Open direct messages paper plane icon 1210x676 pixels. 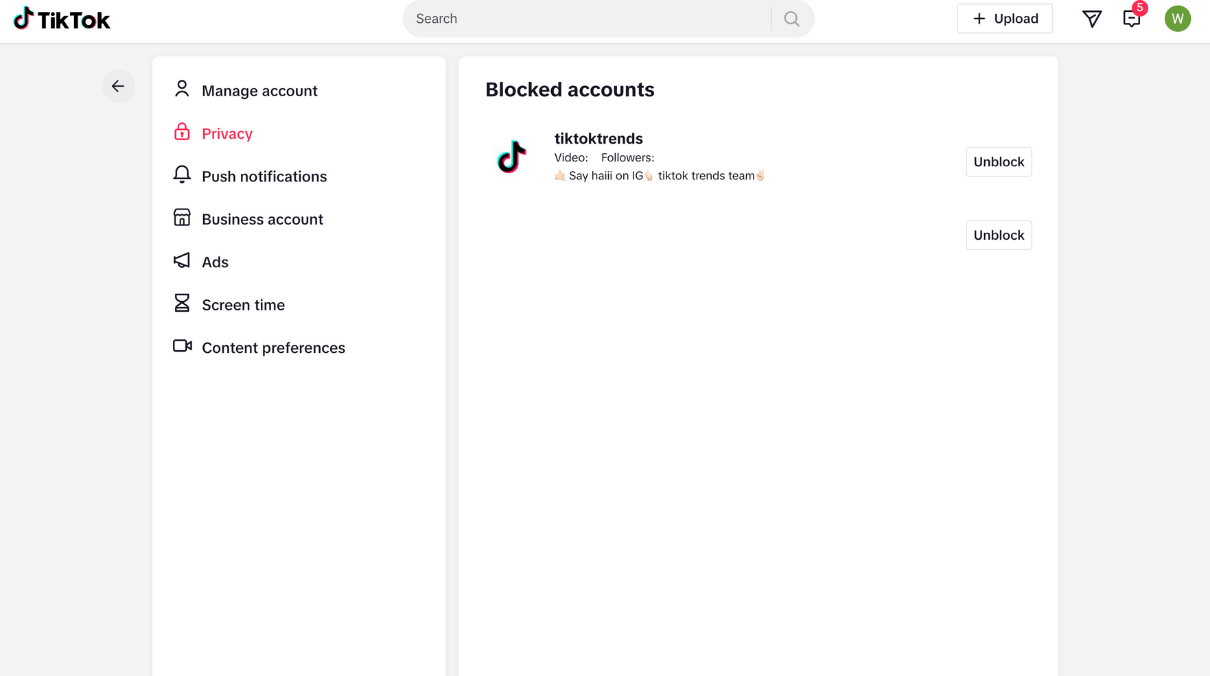1091,18
